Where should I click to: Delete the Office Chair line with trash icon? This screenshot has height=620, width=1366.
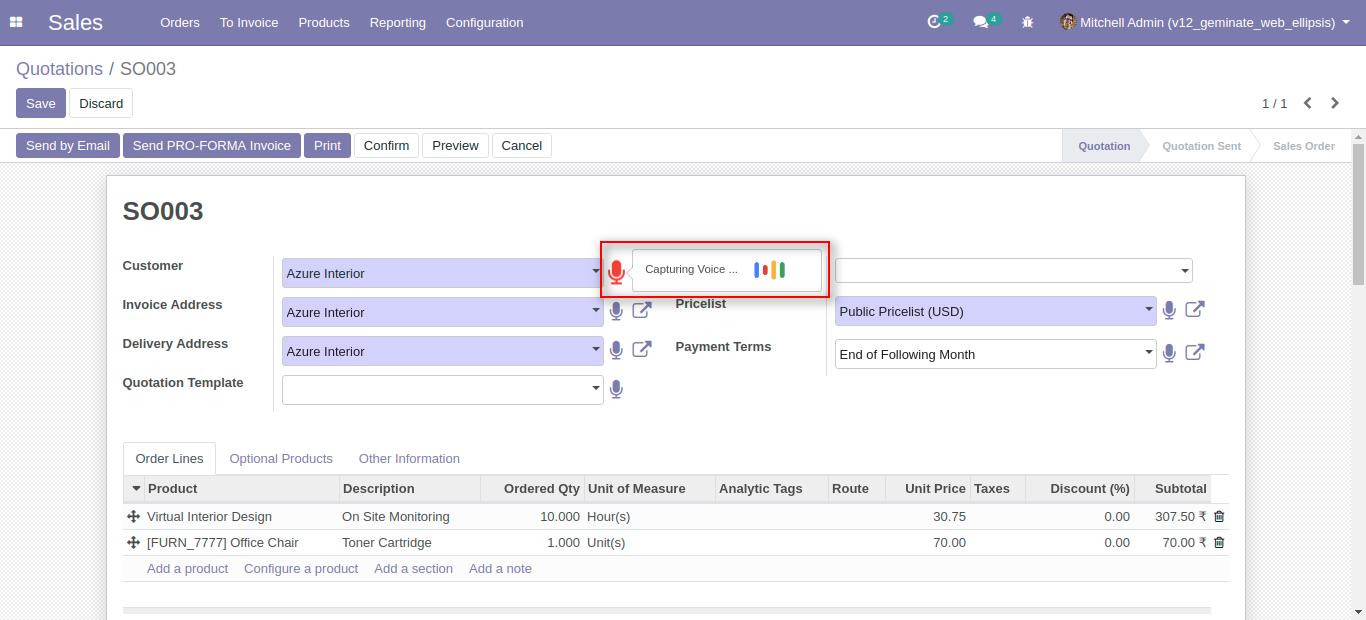[1219, 542]
